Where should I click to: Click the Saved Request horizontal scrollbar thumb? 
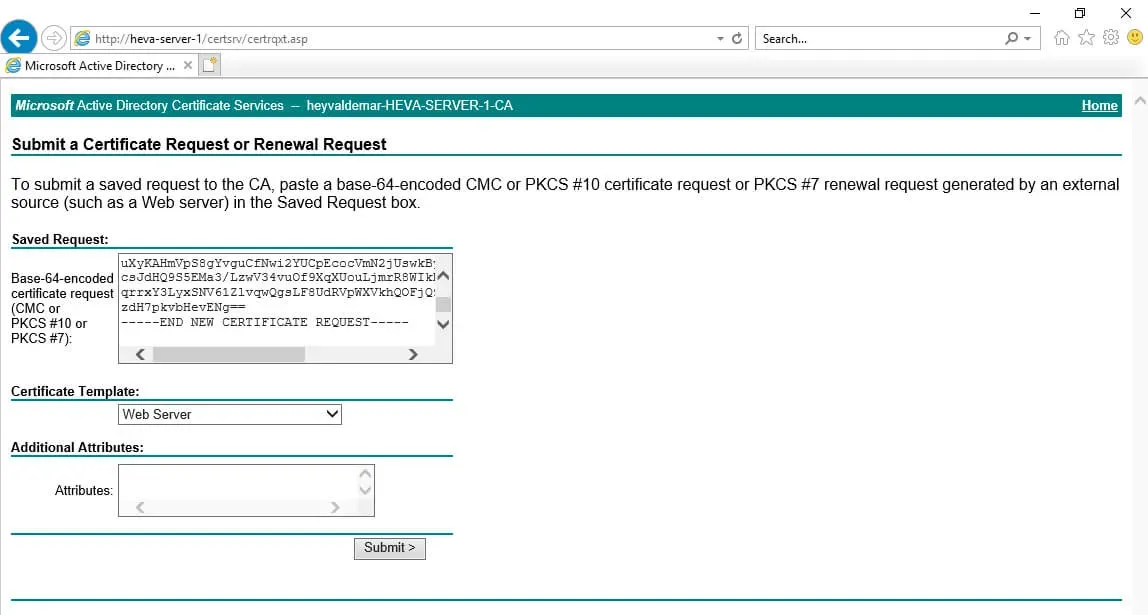[228, 354]
